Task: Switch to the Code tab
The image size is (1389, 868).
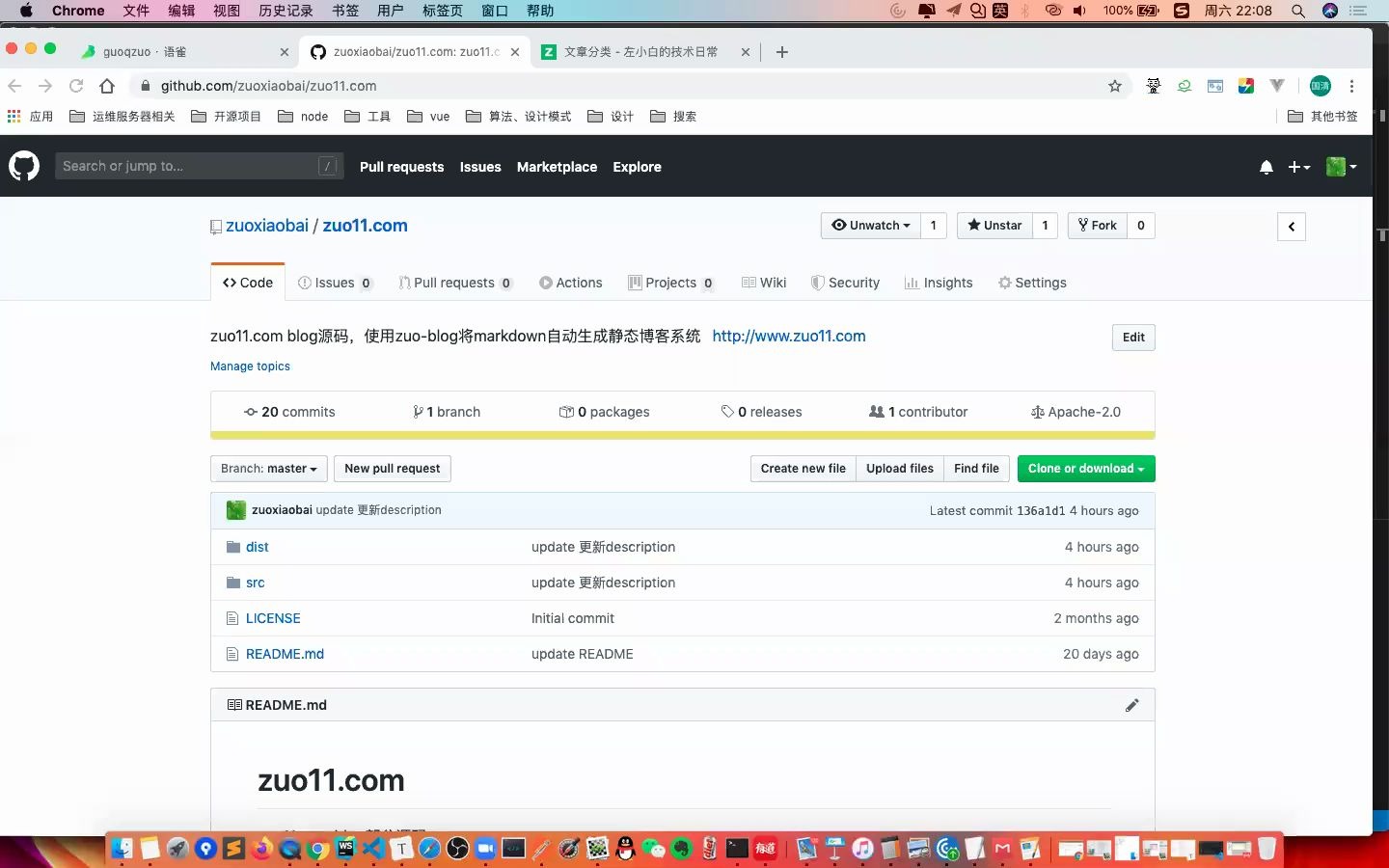Action: coord(248,283)
